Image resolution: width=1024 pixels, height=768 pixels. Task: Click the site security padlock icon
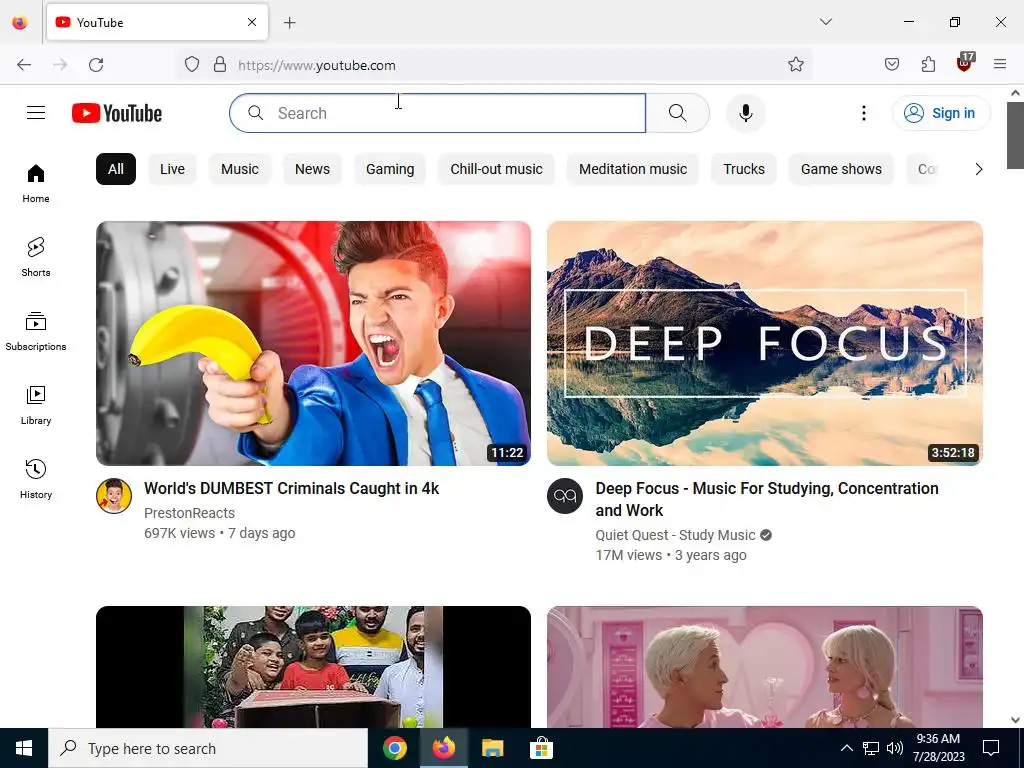click(x=220, y=65)
